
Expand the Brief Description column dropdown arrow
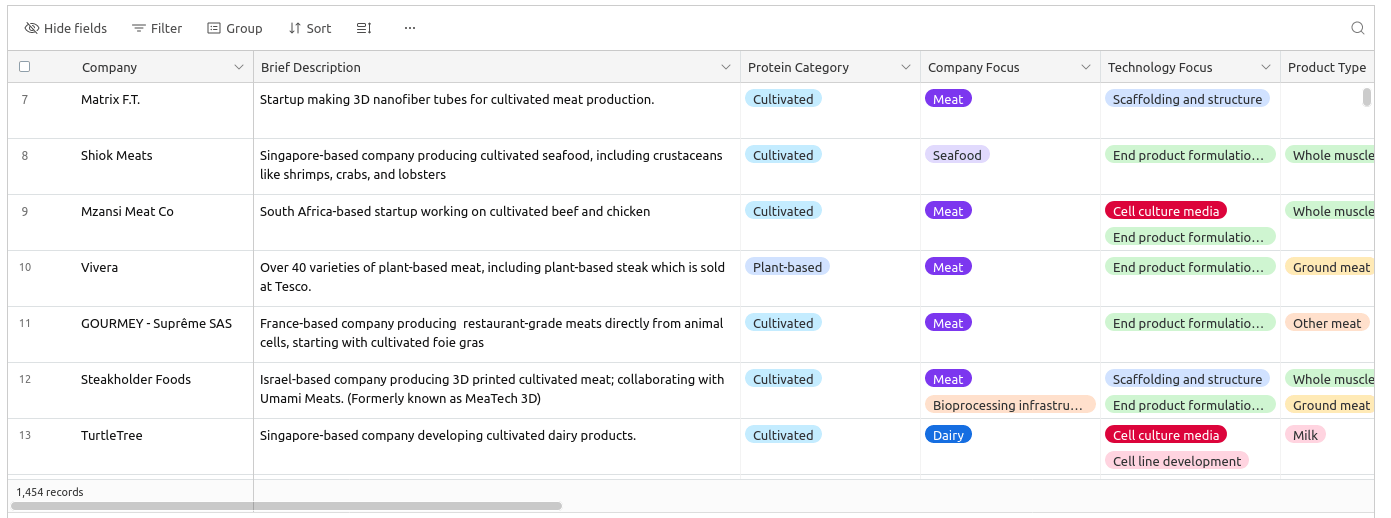(726, 67)
